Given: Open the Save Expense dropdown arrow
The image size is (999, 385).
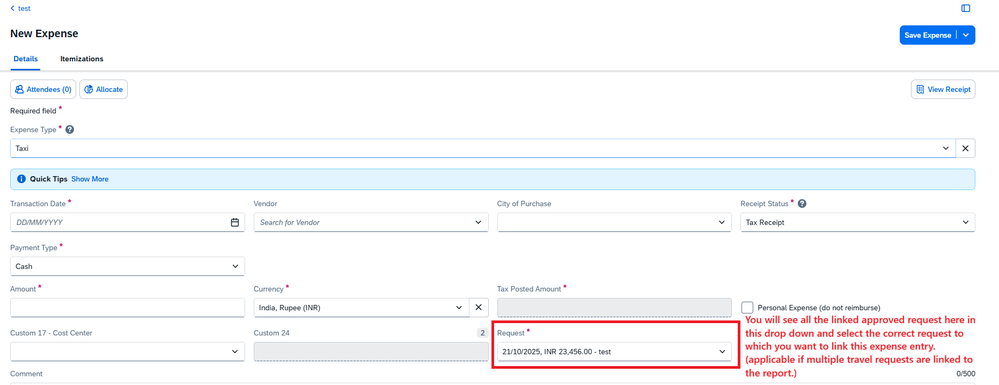Looking at the screenshot, I should (967, 35).
